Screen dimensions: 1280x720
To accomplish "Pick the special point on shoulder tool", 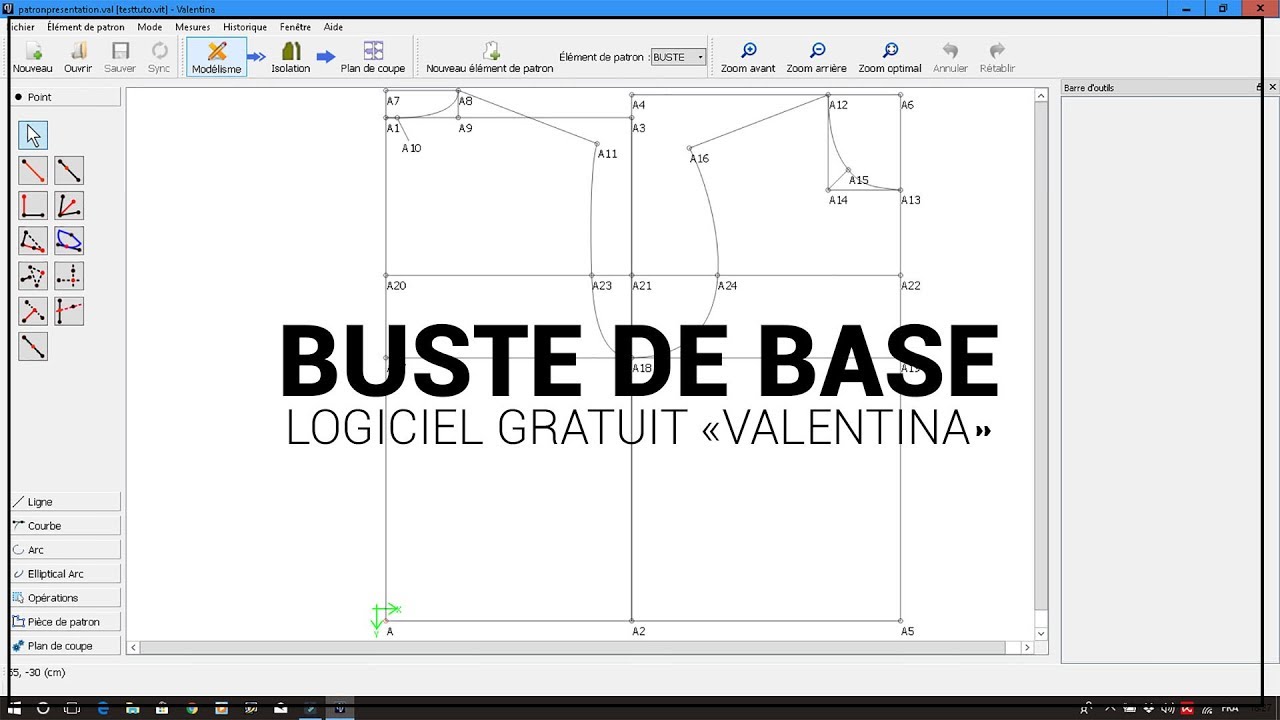I will (33, 241).
